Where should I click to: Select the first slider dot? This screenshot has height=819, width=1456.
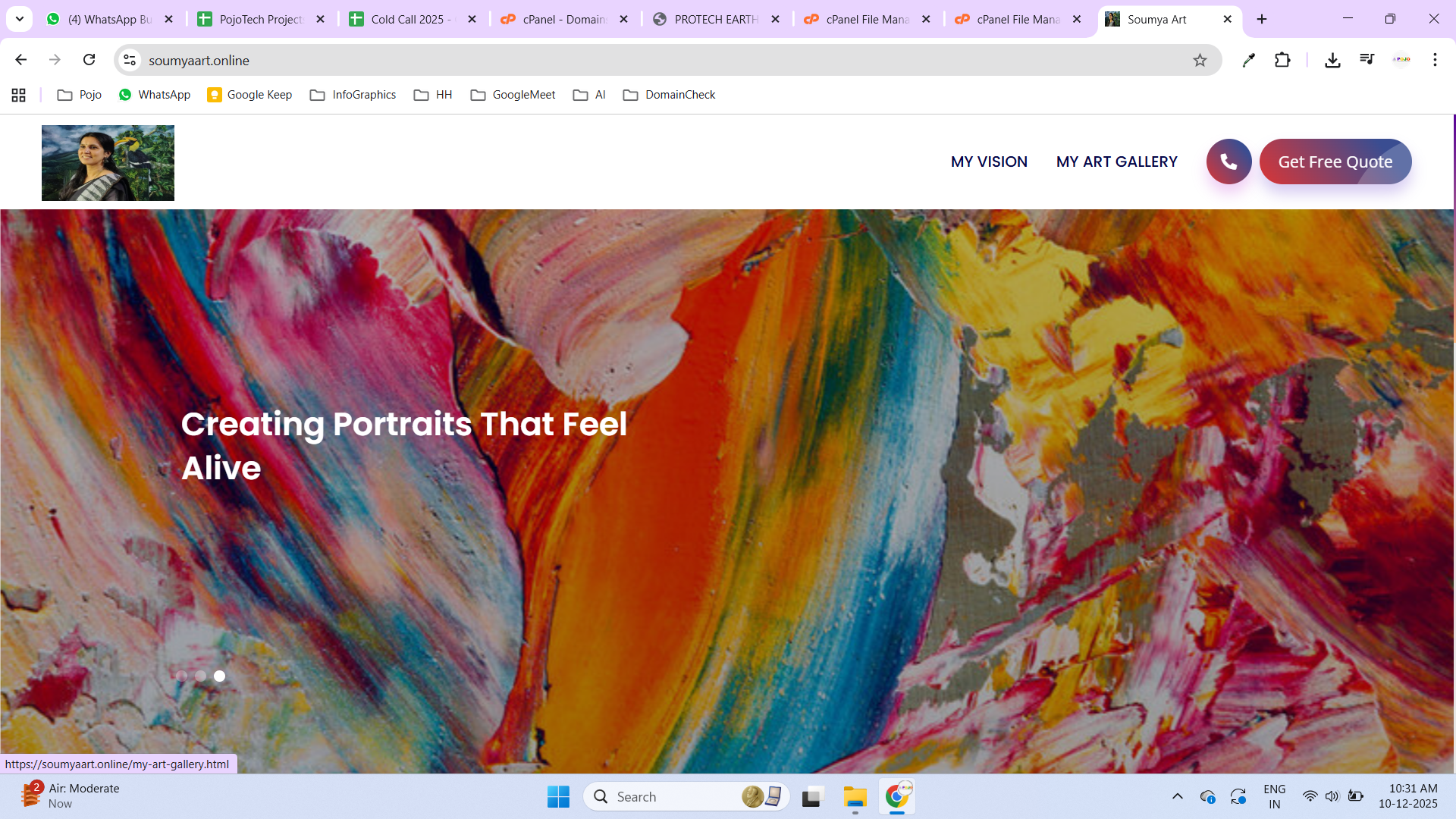coord(181,676)
